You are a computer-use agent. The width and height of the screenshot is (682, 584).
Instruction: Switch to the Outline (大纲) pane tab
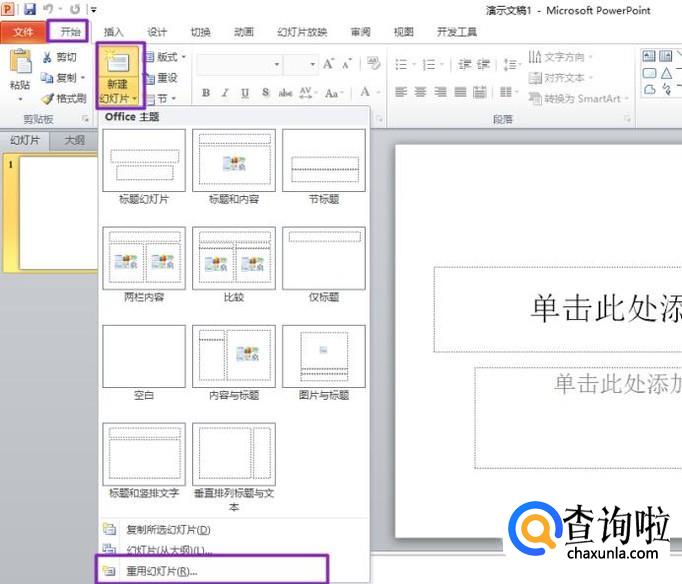75,140
